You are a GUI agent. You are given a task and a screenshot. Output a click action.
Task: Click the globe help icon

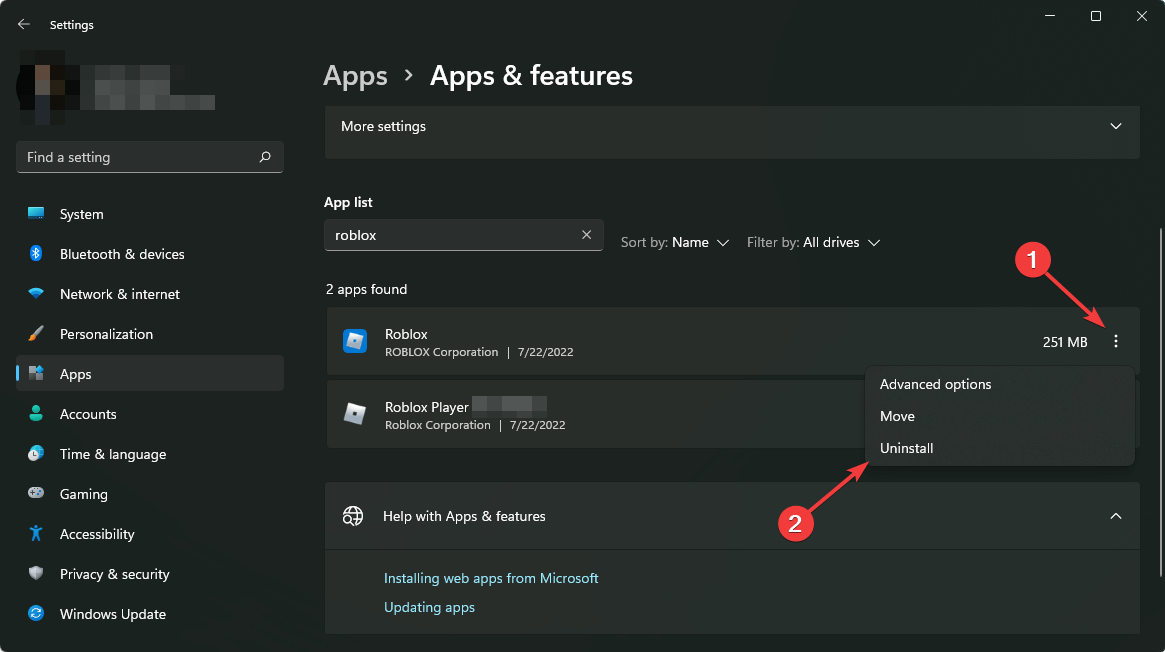pyautogui.click(x=353, y=515)
